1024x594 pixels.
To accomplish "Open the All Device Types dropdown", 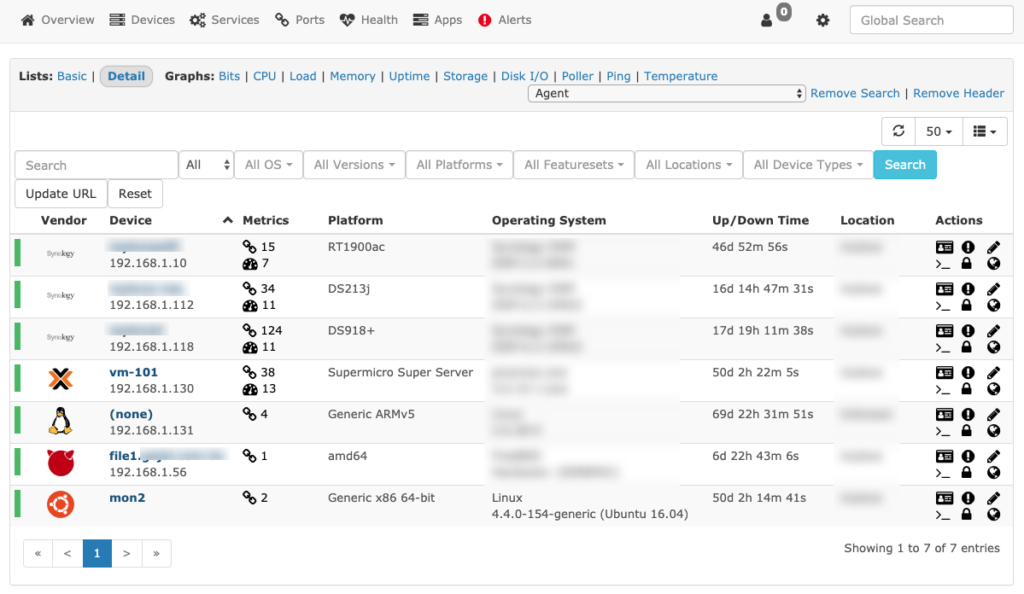I will (x=808, y=164).
